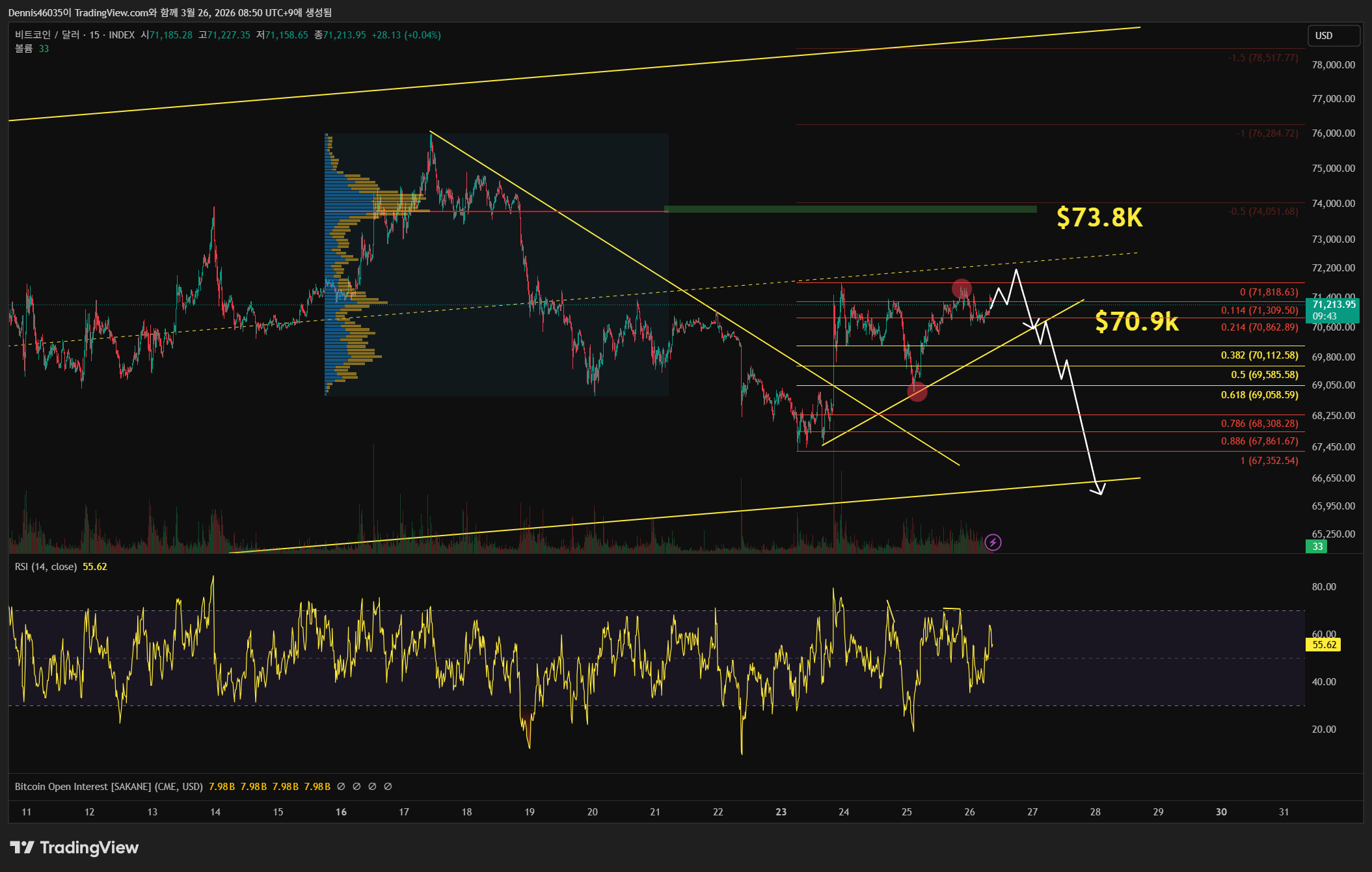Click the TradingView logo at bottom left
The width and height of the screenshot is (1372, 872).
pyautogui.click(x=74, y=847)
